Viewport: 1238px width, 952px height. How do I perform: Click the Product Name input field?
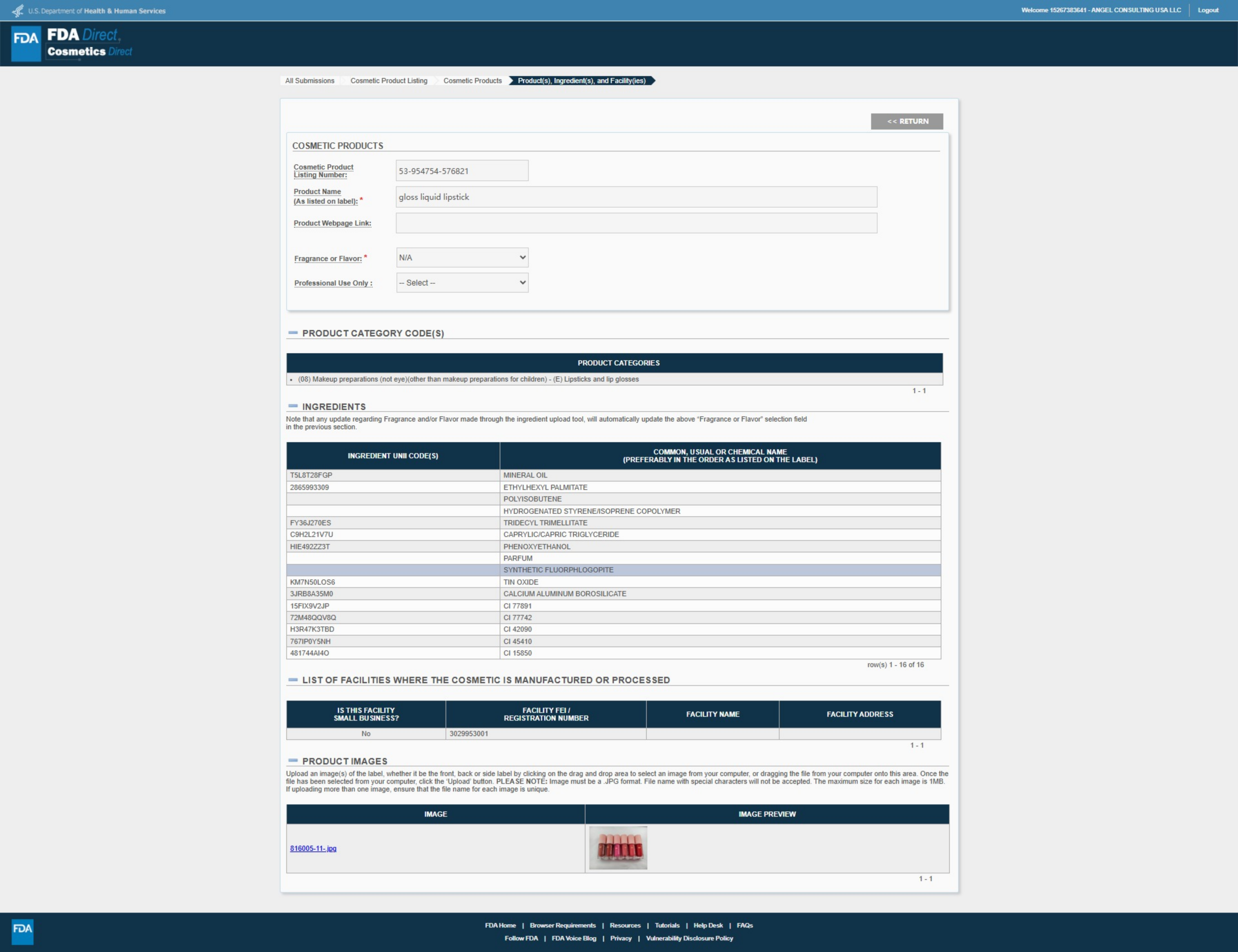(x=636, y=197)
